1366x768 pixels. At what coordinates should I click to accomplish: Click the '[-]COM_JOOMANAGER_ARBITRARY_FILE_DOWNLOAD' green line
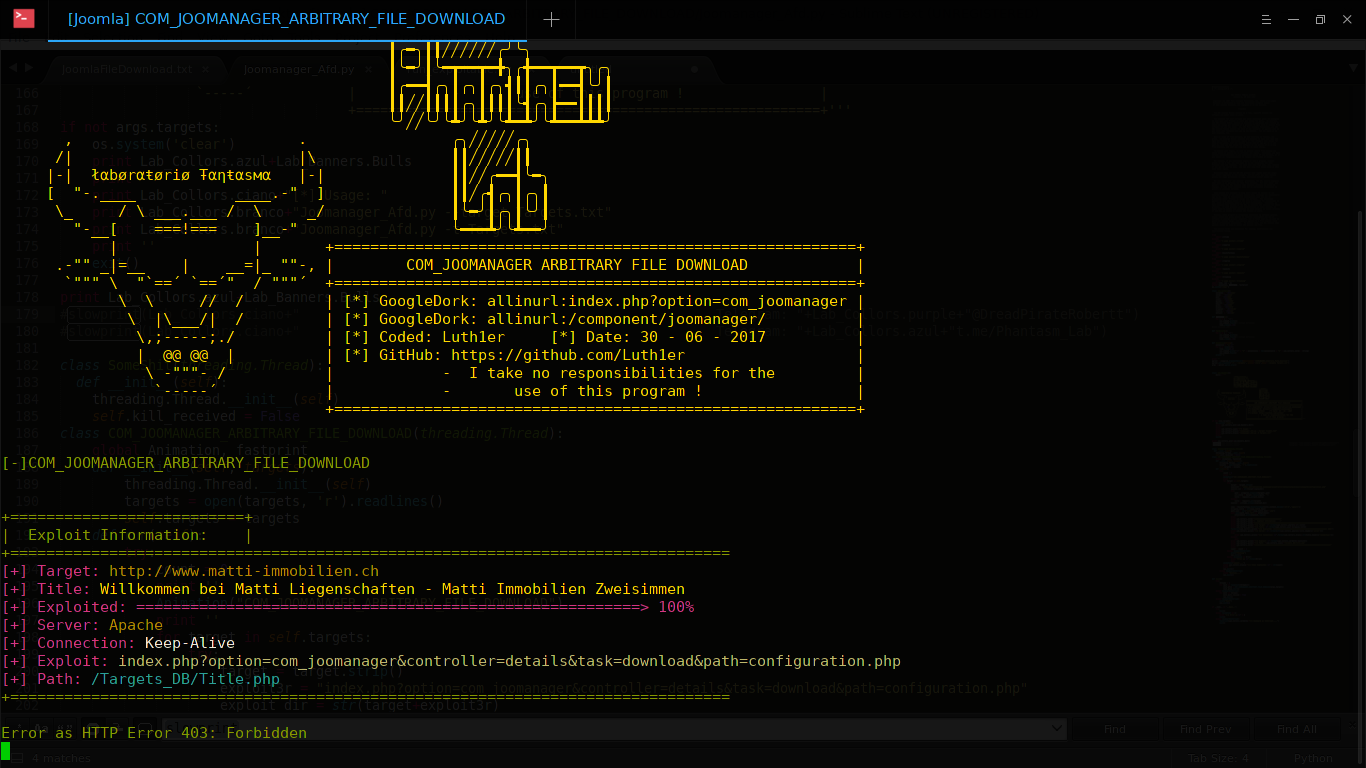pos(185,463)
